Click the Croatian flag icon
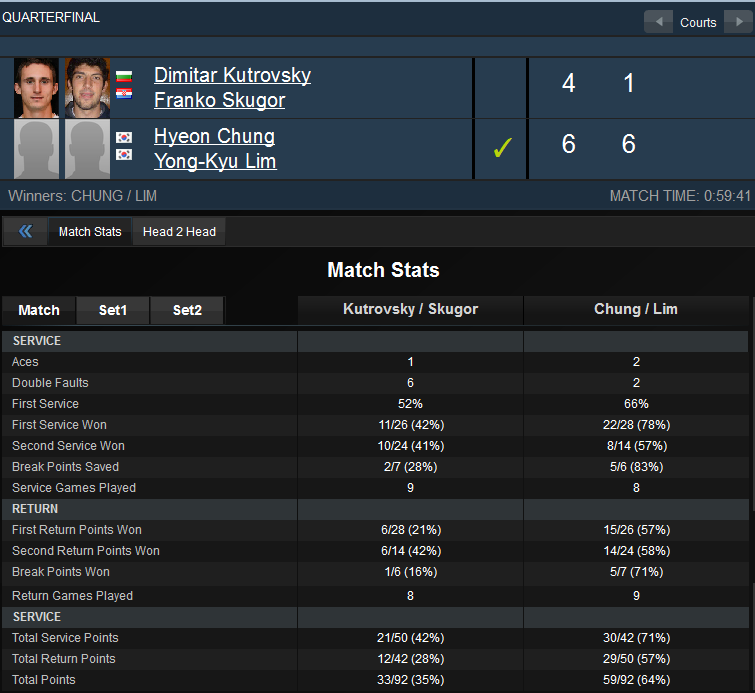 [x=124, y=93]
